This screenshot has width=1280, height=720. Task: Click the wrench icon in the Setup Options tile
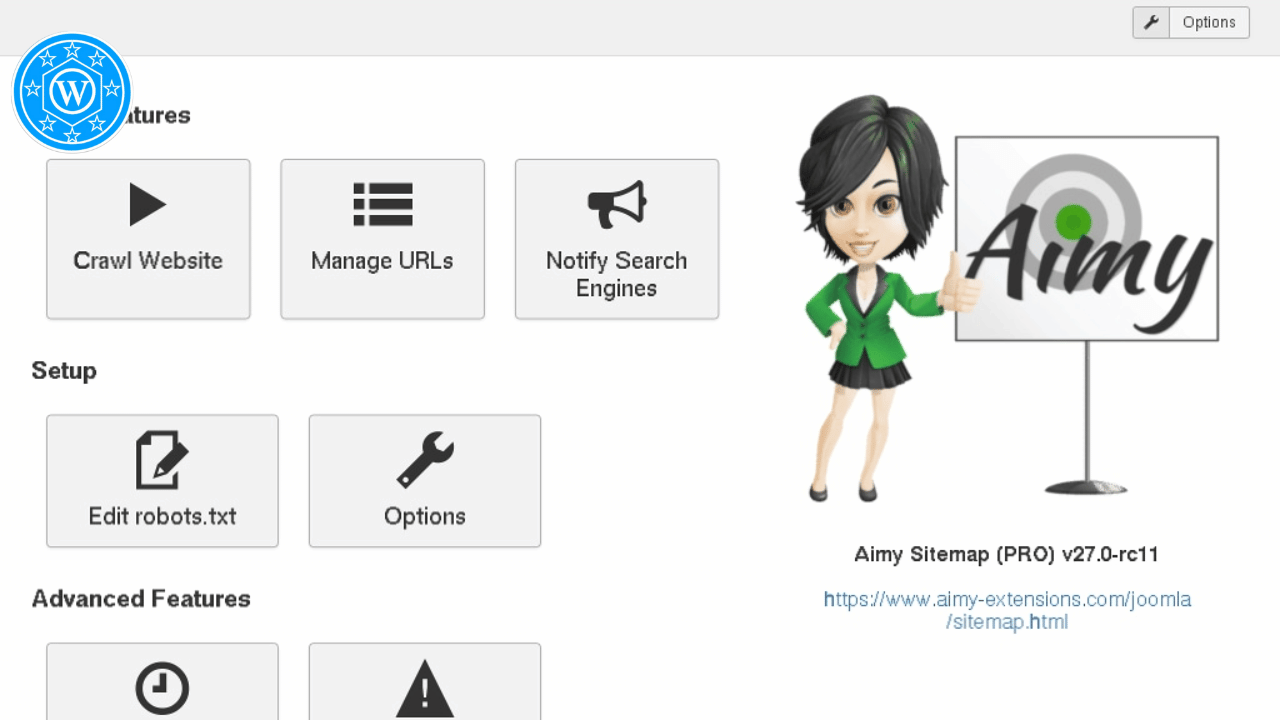(425, 460)
